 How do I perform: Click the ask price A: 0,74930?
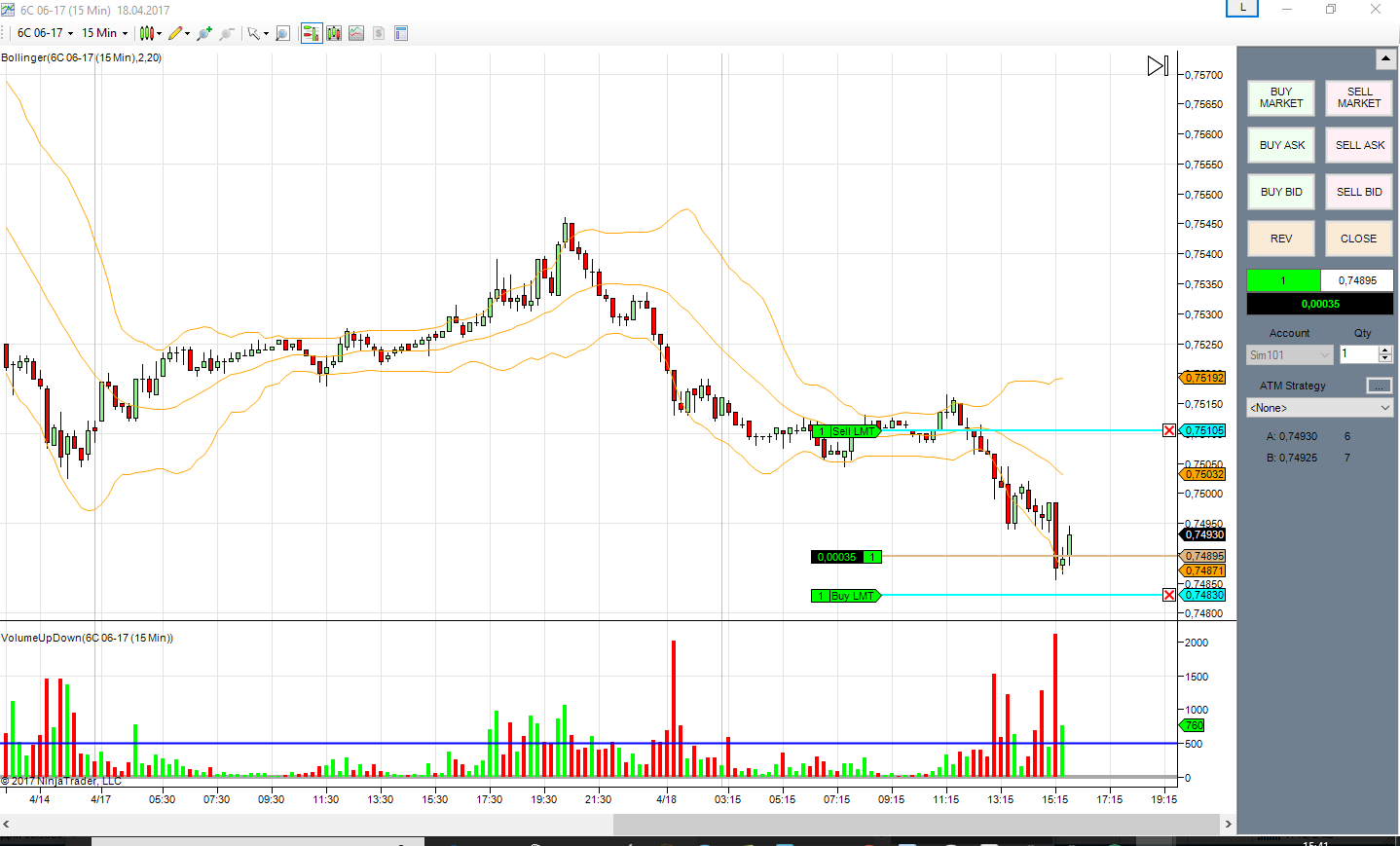(x=1292, y=436)
